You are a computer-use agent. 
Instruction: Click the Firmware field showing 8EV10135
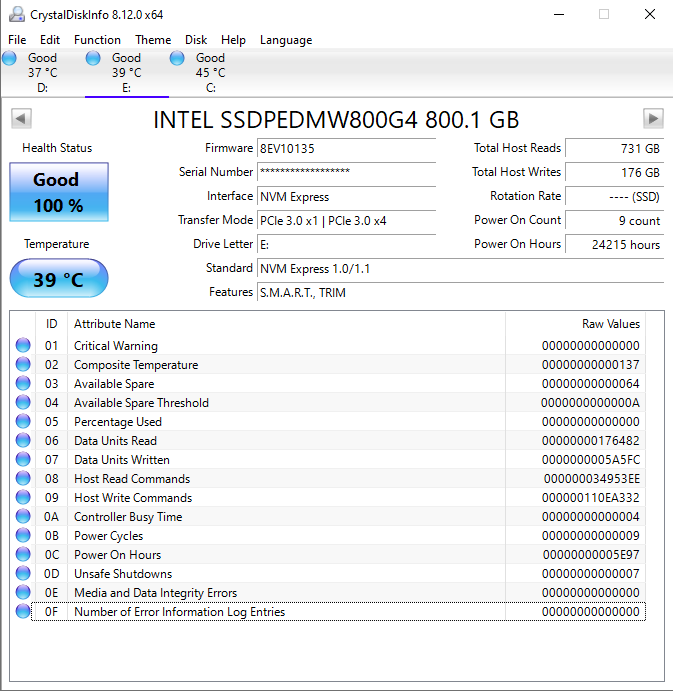[346, 148]
